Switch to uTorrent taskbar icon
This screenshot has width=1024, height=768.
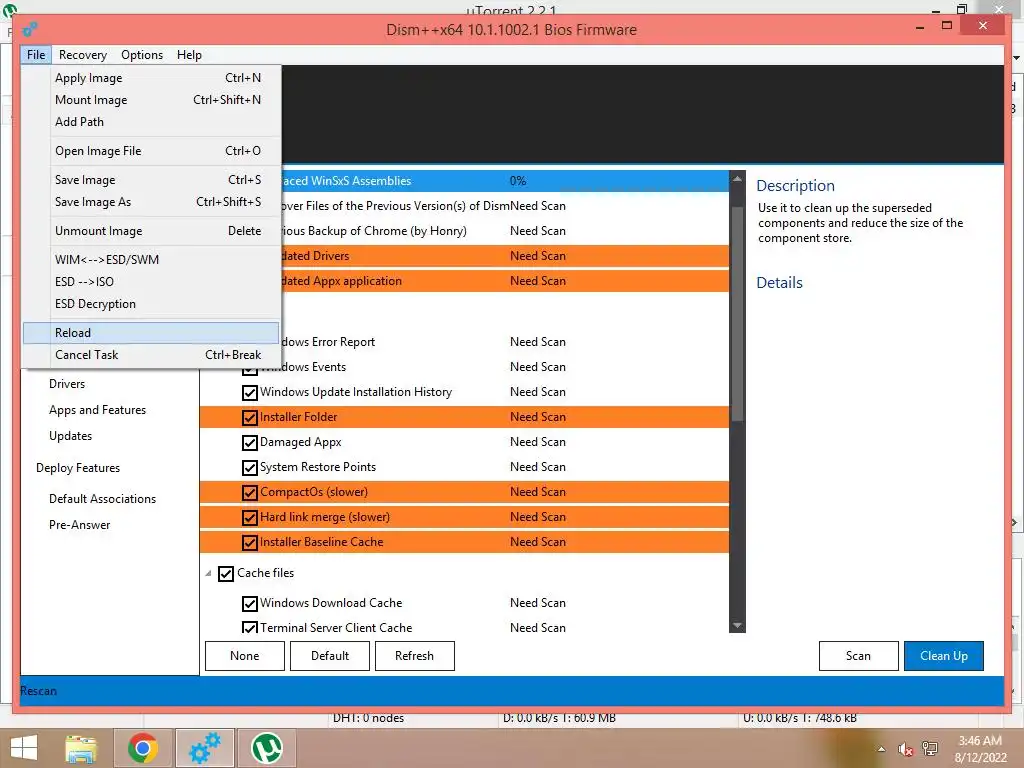(266, 748)
